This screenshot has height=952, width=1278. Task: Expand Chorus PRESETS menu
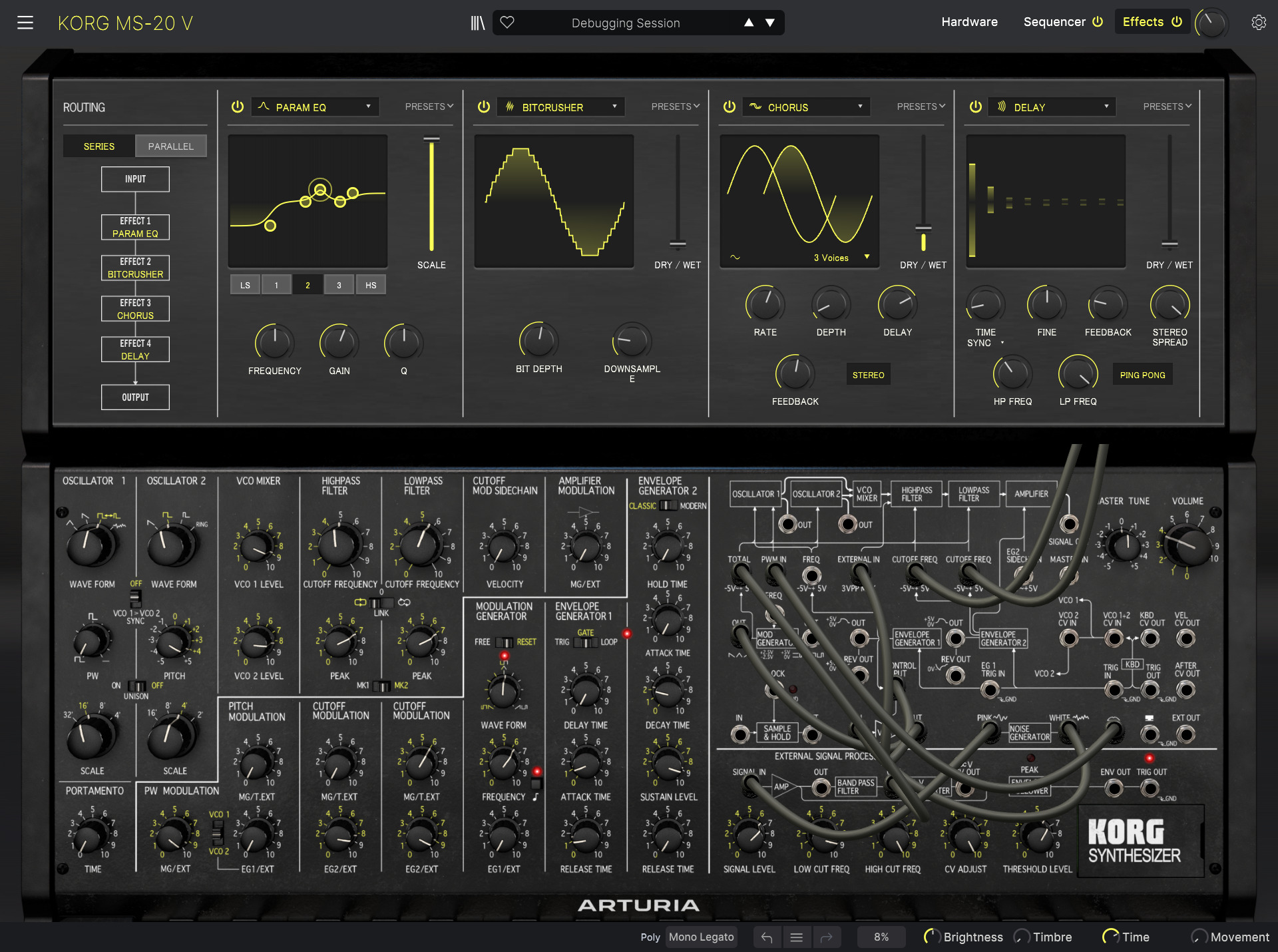(x=921, y=107)
